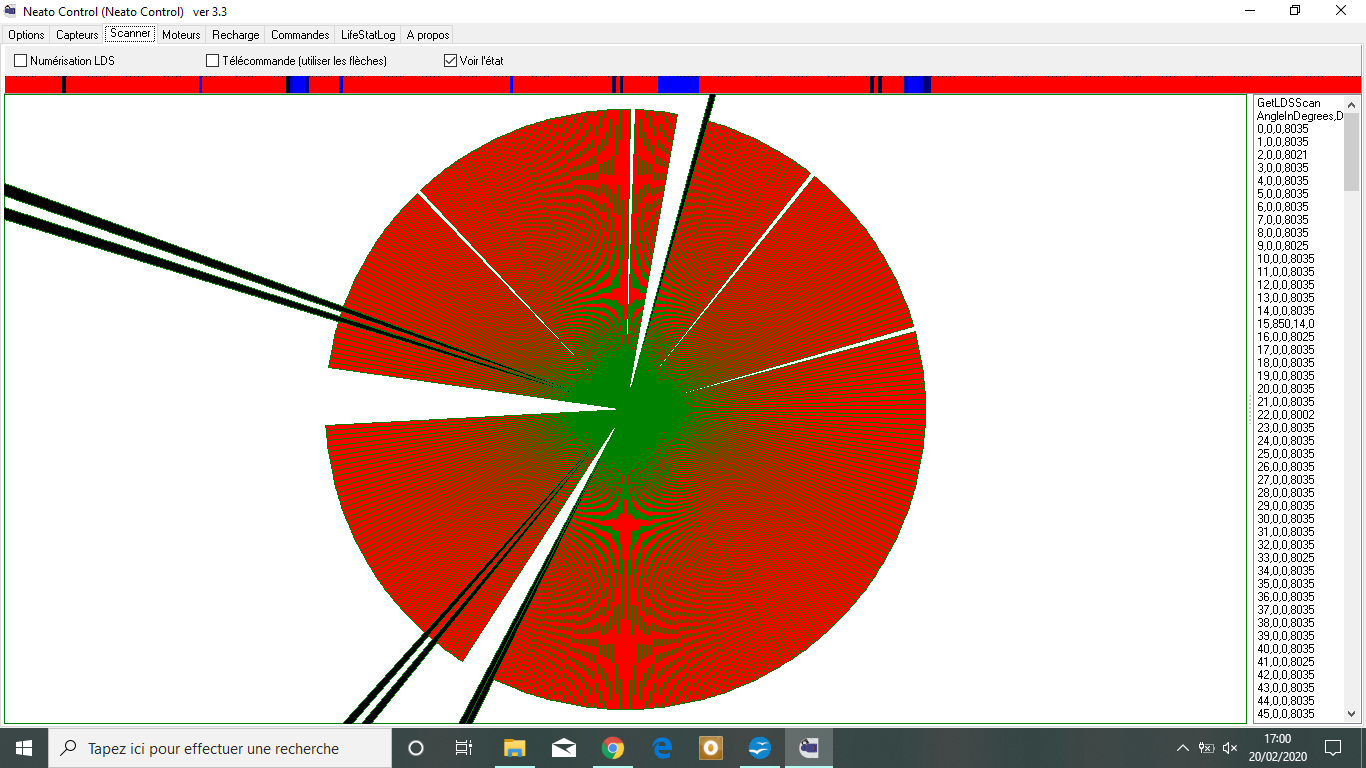Open the Windows notification center

[x=1332, y=748]
